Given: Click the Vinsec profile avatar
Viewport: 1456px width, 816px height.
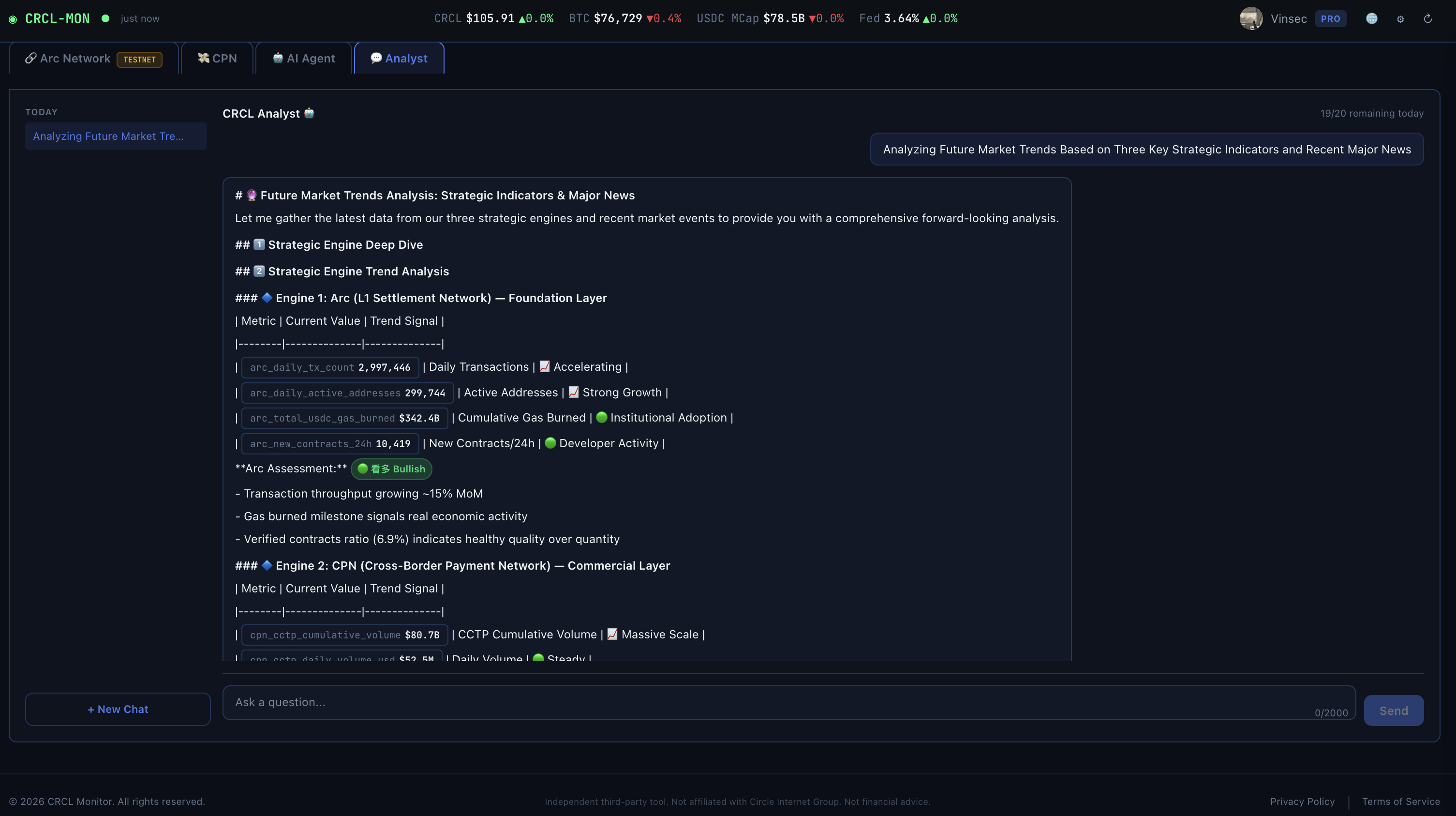Looking at the screenshot, I should [x=1251, y=19].
